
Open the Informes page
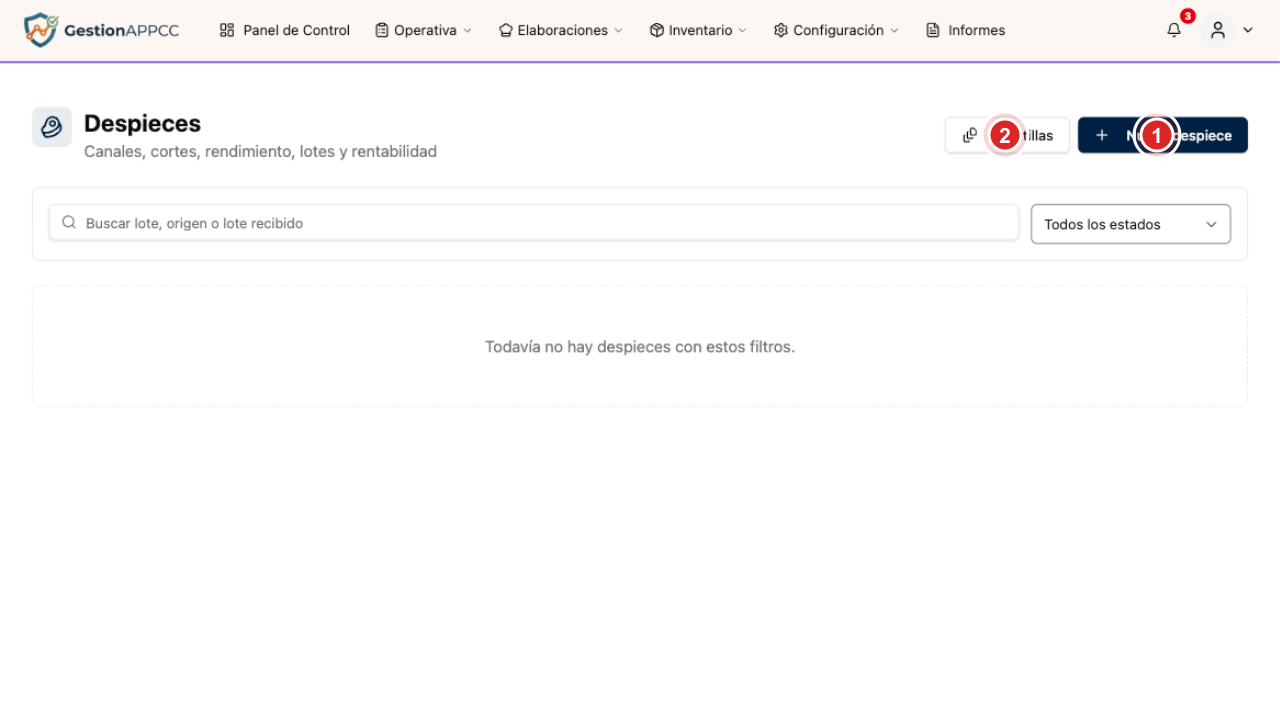966,30
